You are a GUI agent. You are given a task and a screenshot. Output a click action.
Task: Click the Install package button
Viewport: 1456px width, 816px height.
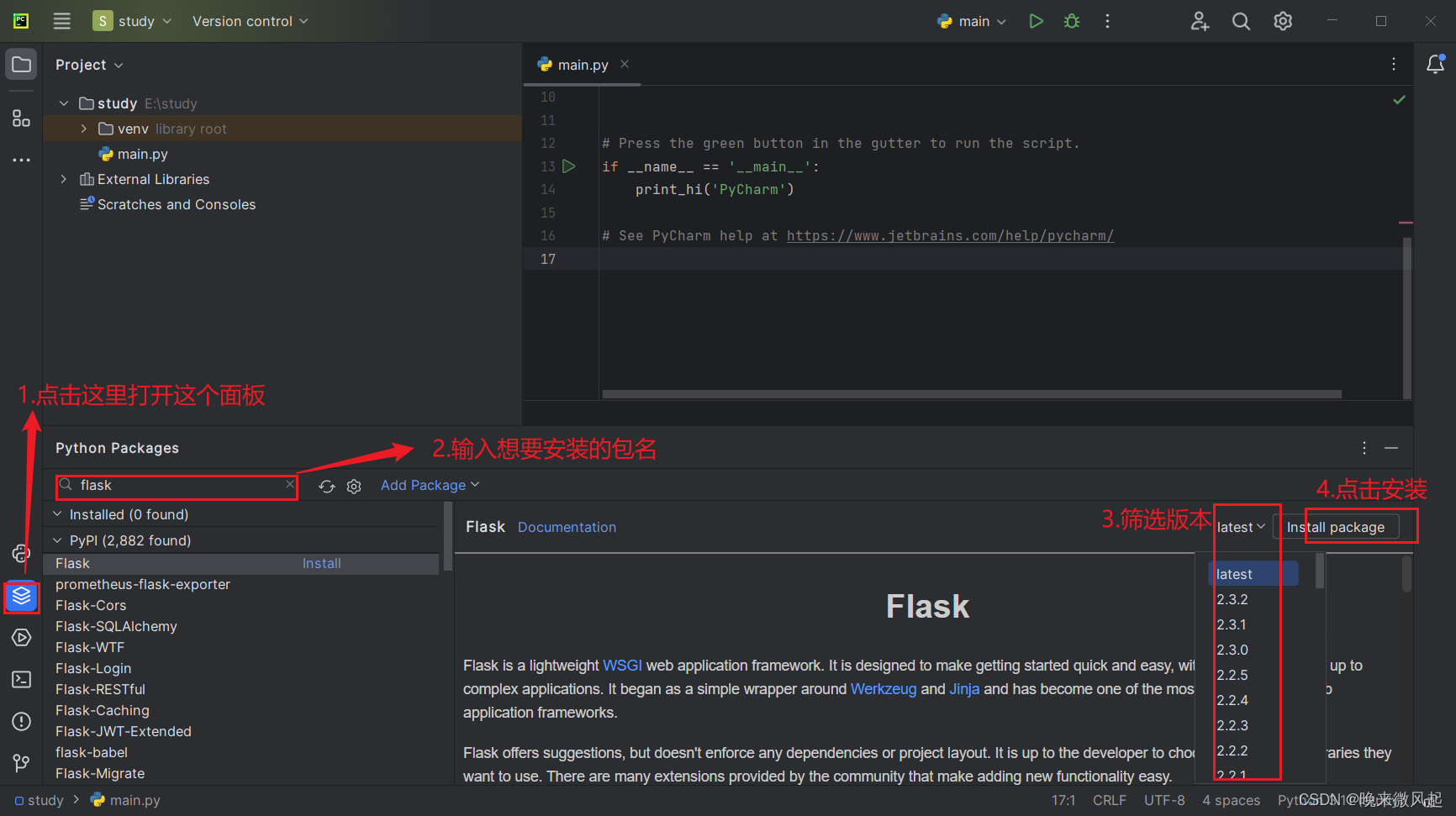pyautogui.click(x=1336, y=527)
